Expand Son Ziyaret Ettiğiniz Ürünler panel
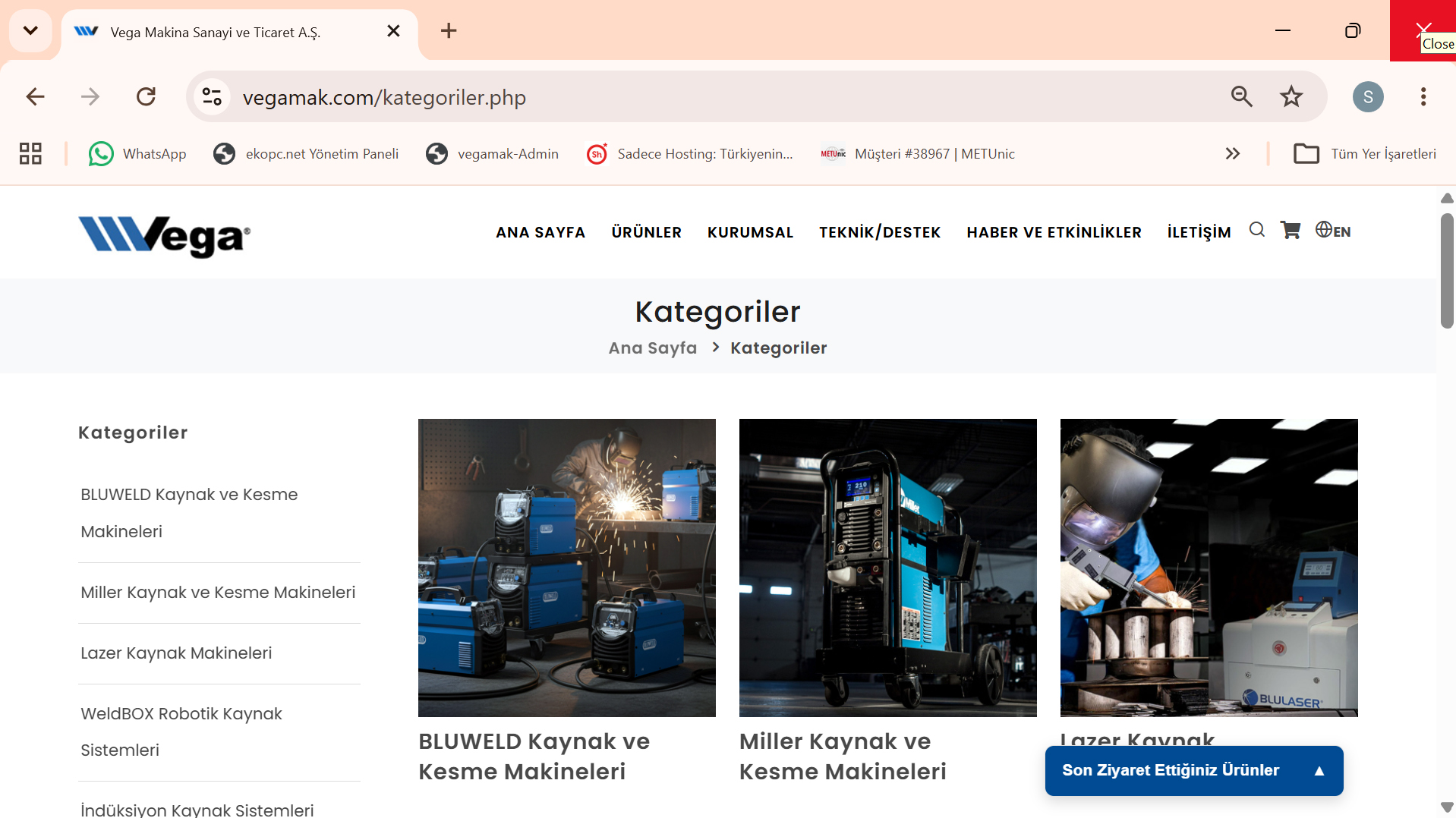Image resolution: width=1456 pixels, height=818 pixels. [x=1194, y=771]
